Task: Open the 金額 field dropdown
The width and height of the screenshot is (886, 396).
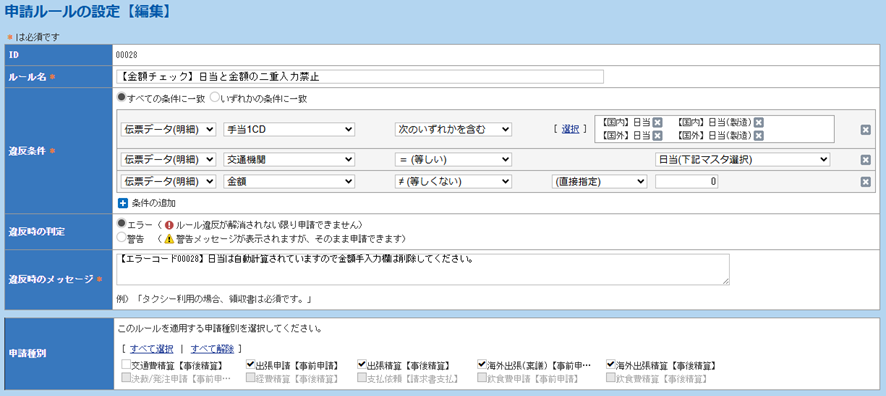Action: click(x=289, y=181)
